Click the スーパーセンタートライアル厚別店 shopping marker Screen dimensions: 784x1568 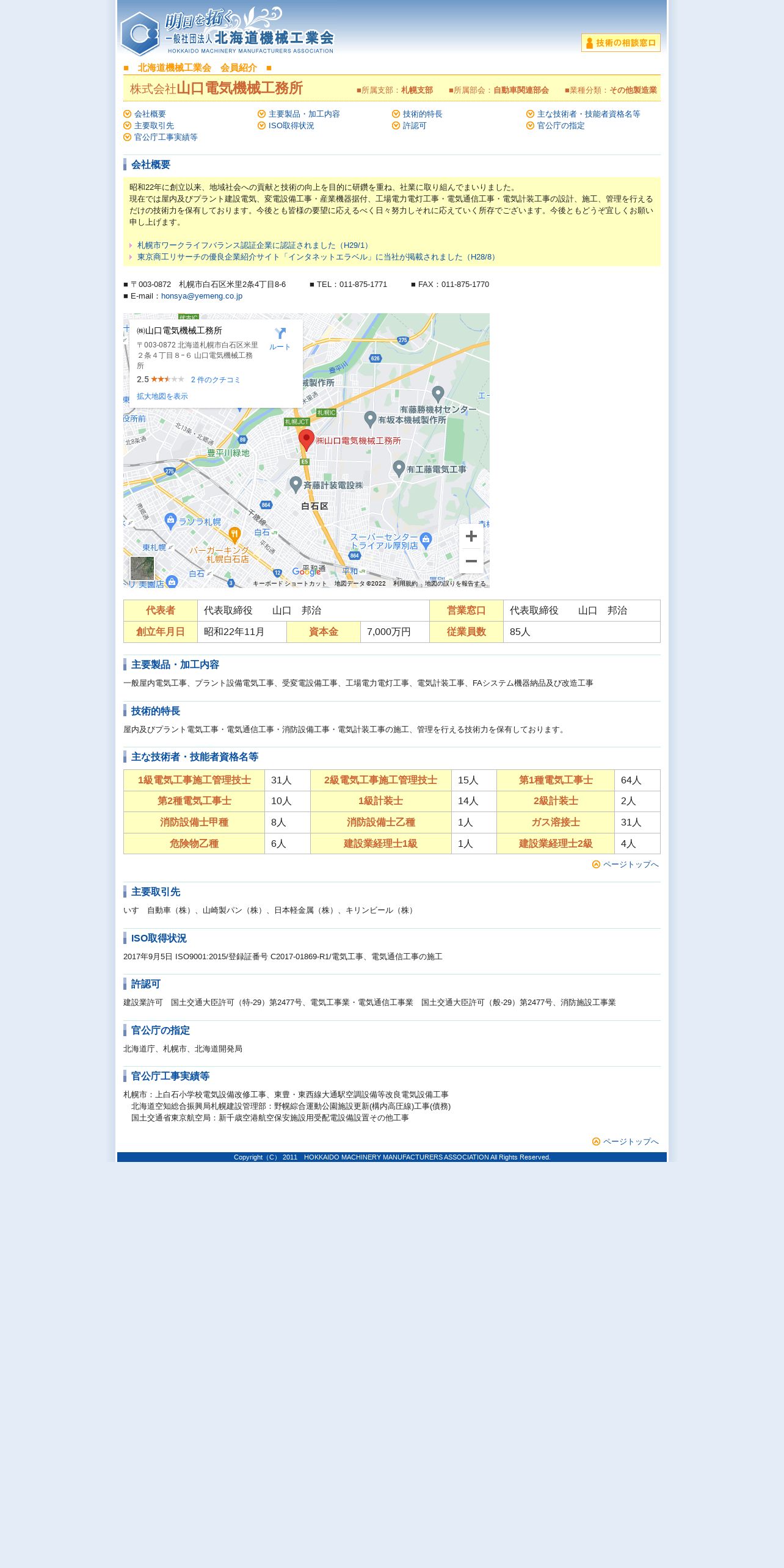[426, 540]
